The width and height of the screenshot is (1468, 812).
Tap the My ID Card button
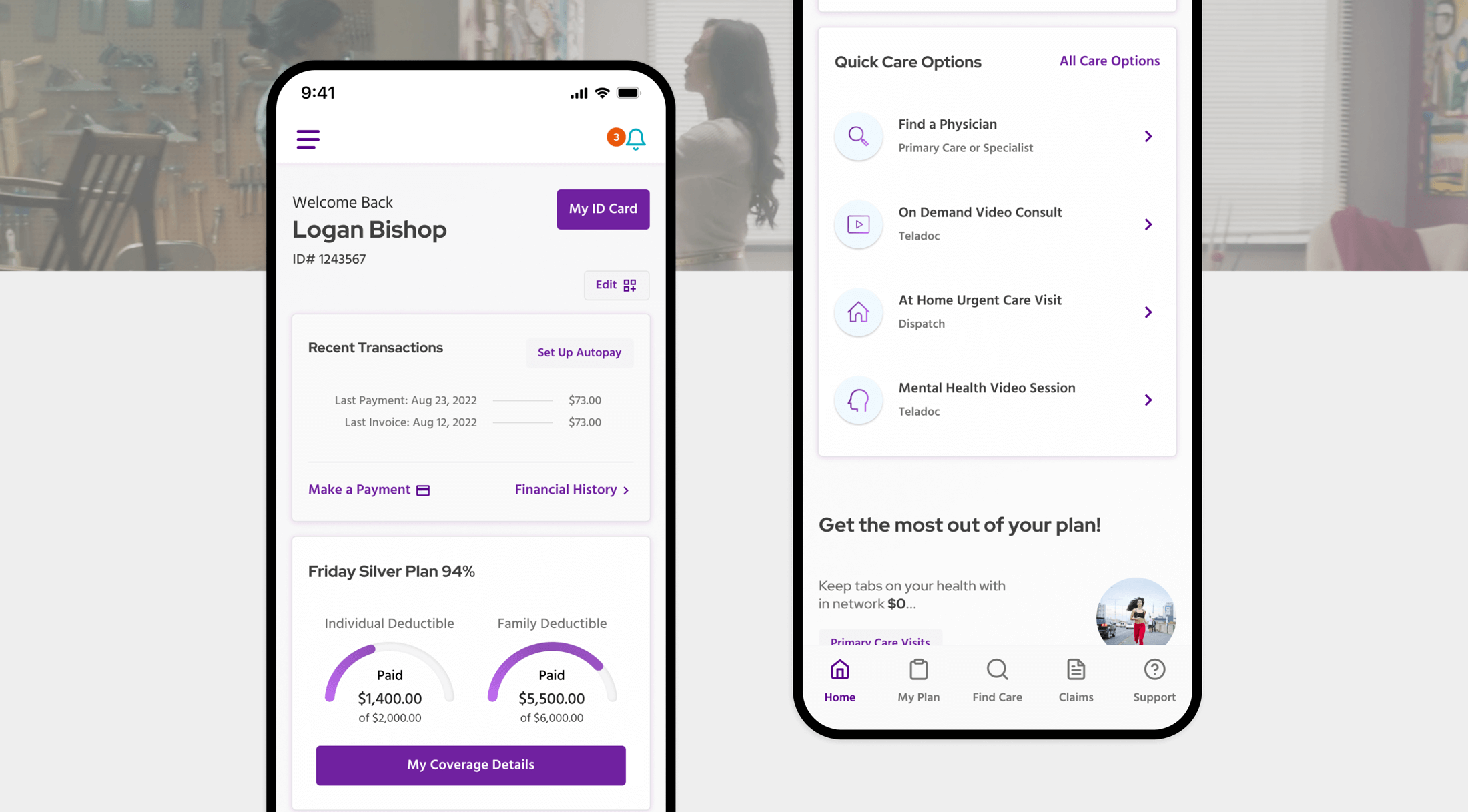tap(602, 209)
